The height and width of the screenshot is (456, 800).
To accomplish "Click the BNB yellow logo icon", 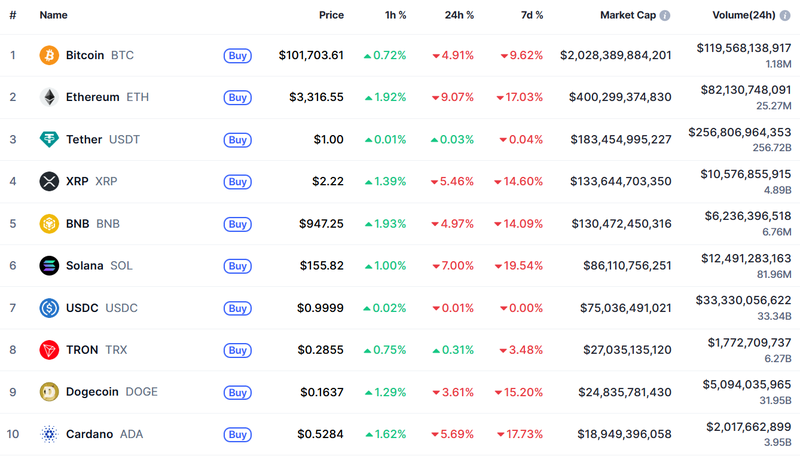I will [49, 223].
